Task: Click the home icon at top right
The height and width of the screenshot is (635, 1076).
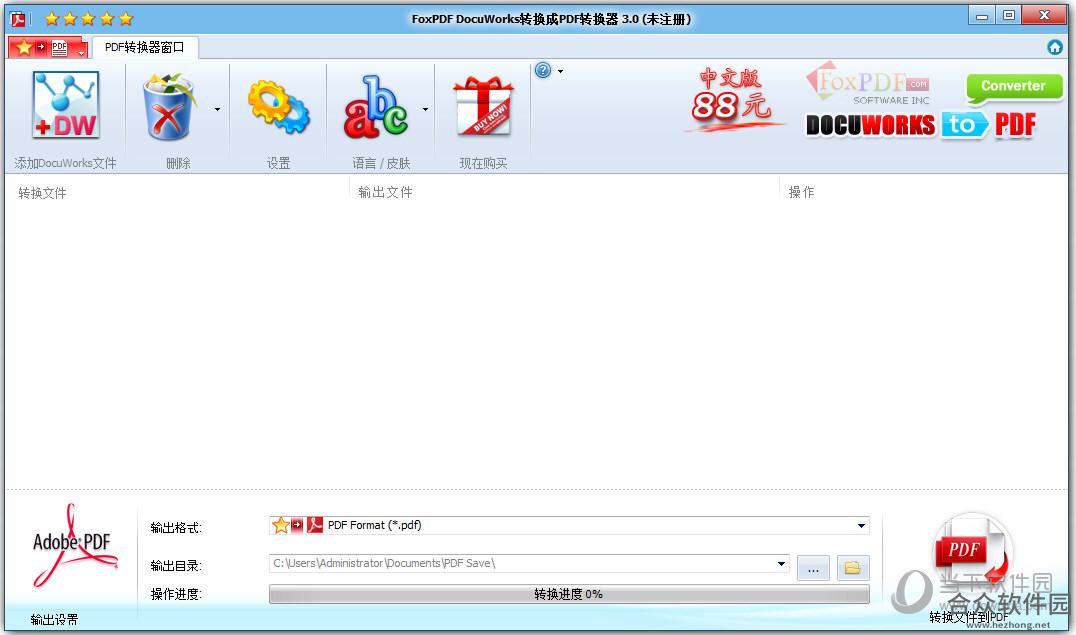Action: pyautogui.click(x=1055, y=47)
